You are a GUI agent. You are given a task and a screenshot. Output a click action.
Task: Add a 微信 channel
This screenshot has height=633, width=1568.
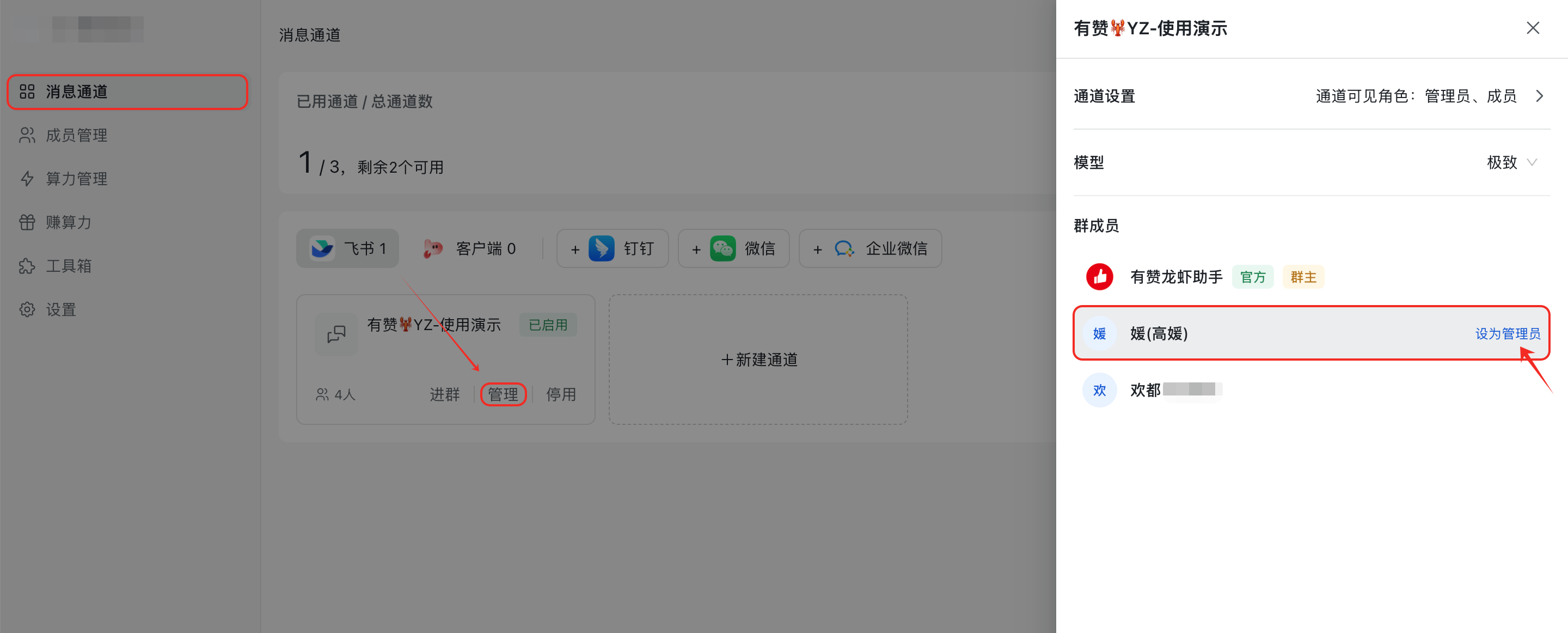pyautogui.click(x=733, y=248)
